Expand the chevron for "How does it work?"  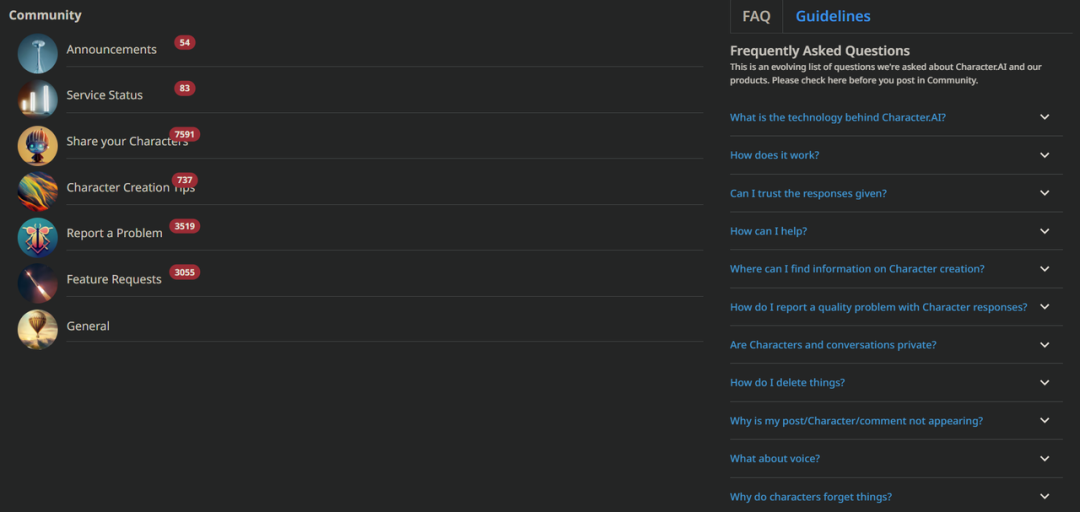(1045, 155)
